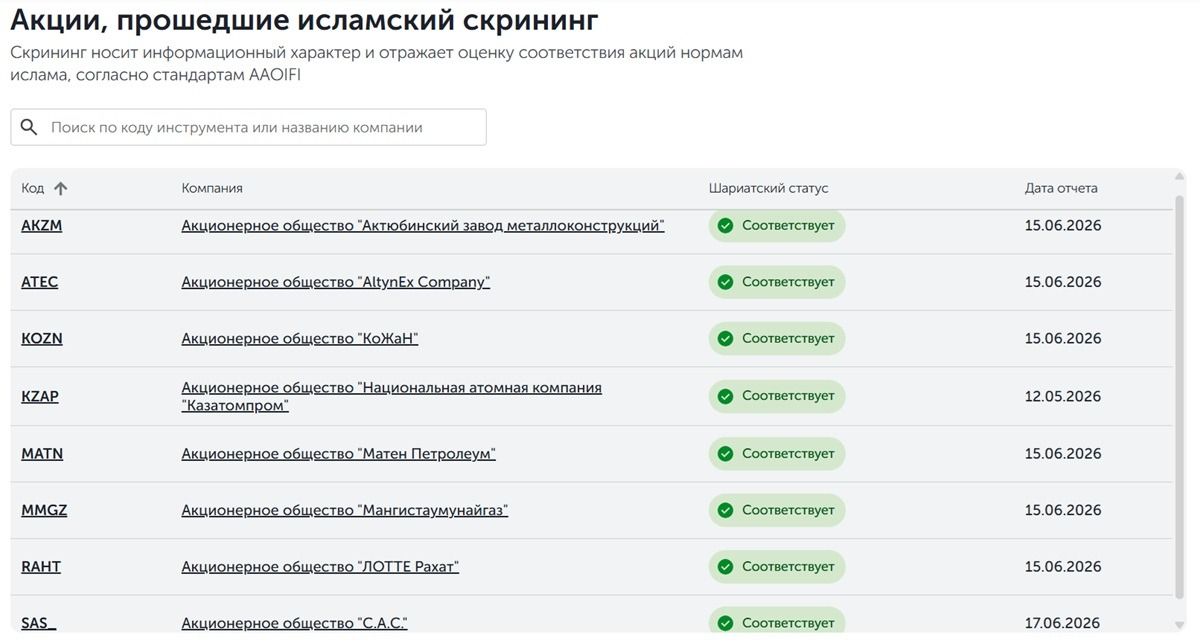Click the Компания column header

pyautogui.click(x=212, y=188)
